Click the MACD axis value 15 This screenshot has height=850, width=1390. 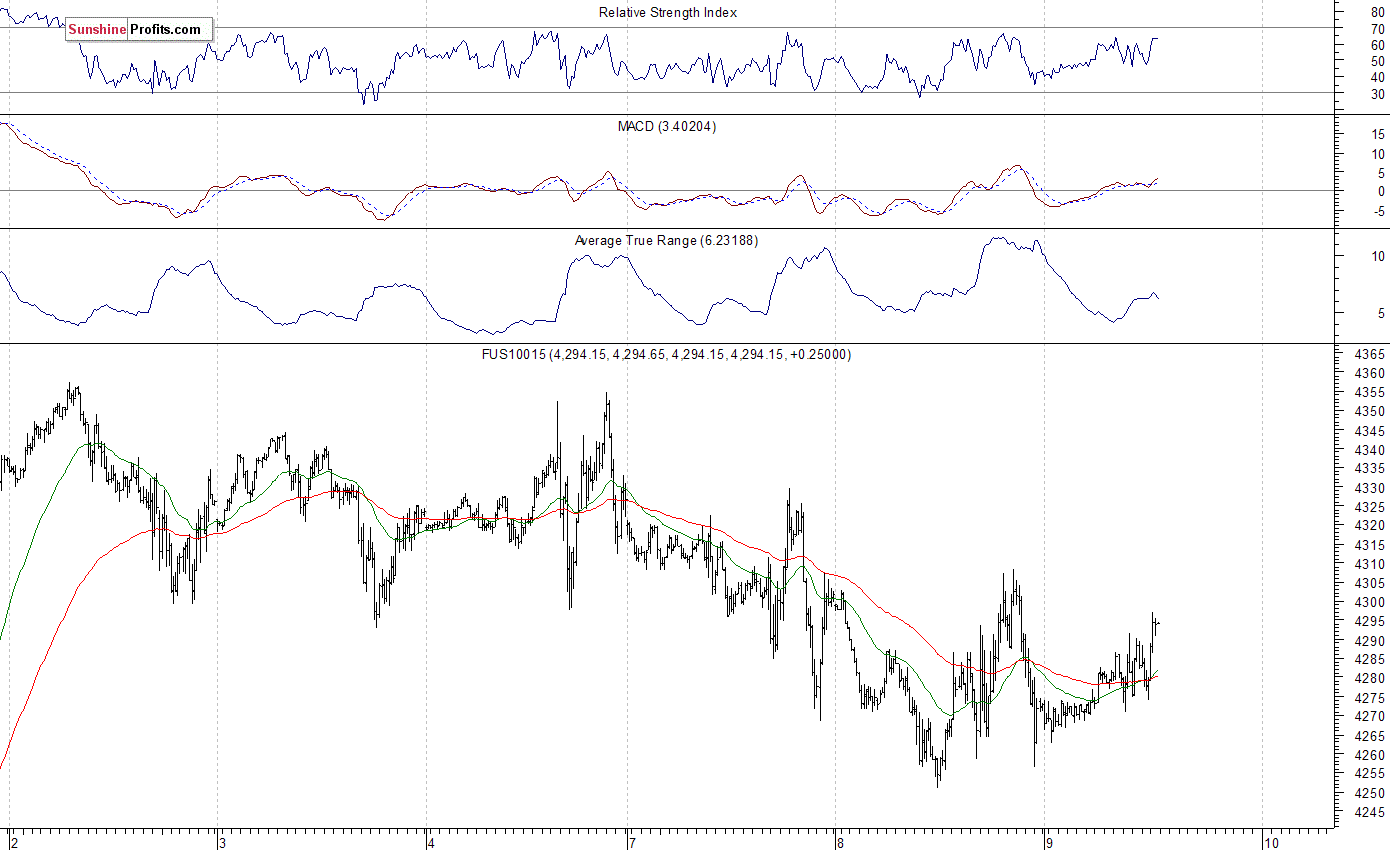1377,134
